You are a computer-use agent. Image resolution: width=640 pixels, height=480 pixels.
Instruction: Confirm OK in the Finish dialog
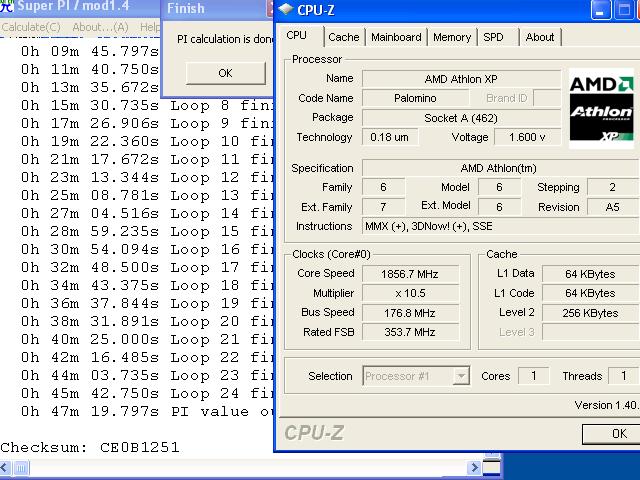point(225,73)
